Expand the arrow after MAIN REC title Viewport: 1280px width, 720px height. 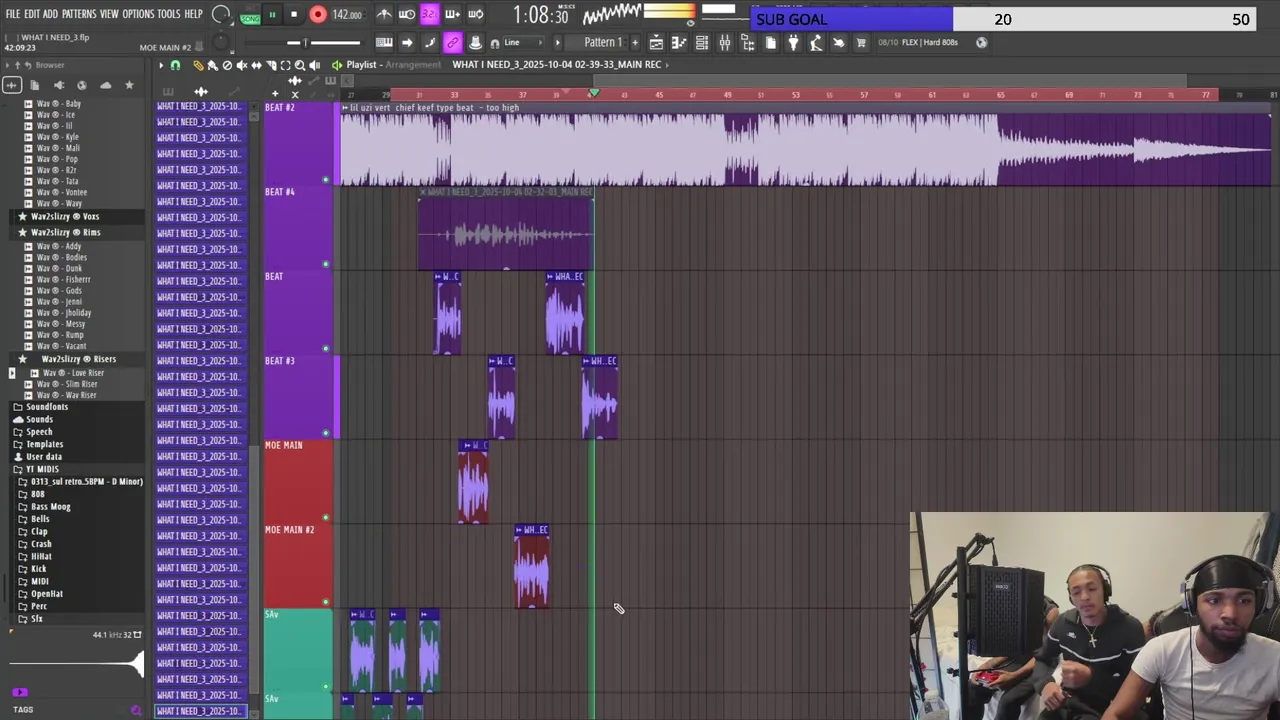point(668,64)
